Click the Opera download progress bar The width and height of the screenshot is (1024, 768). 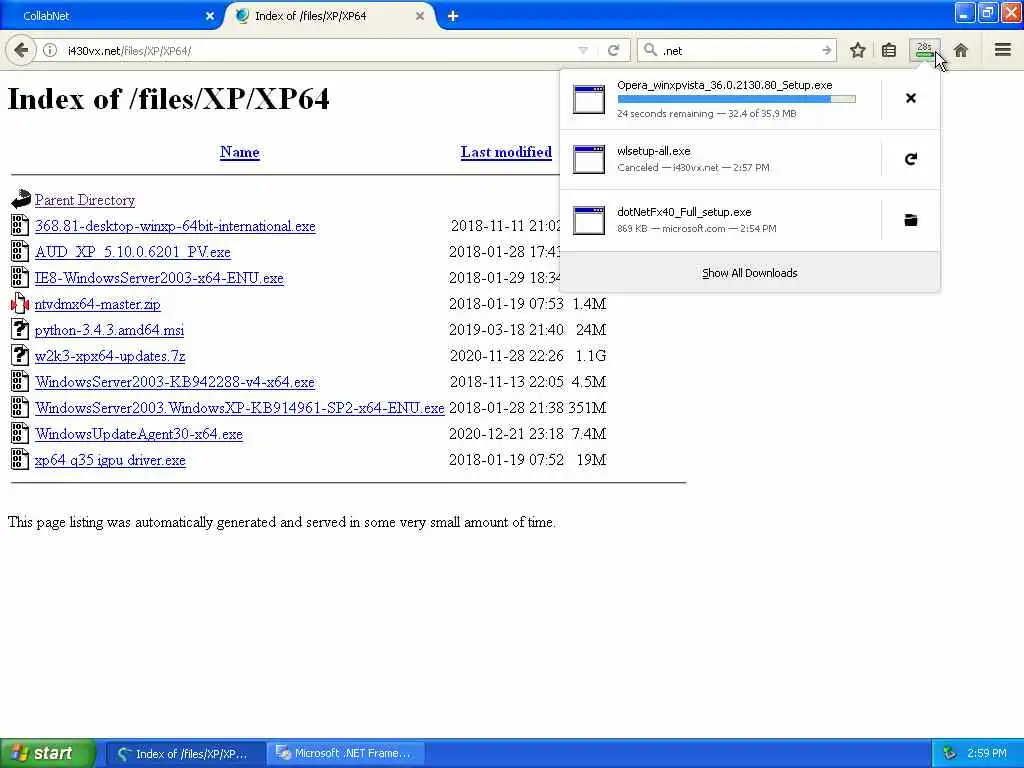pyautogui.click(x=736, y=99)
